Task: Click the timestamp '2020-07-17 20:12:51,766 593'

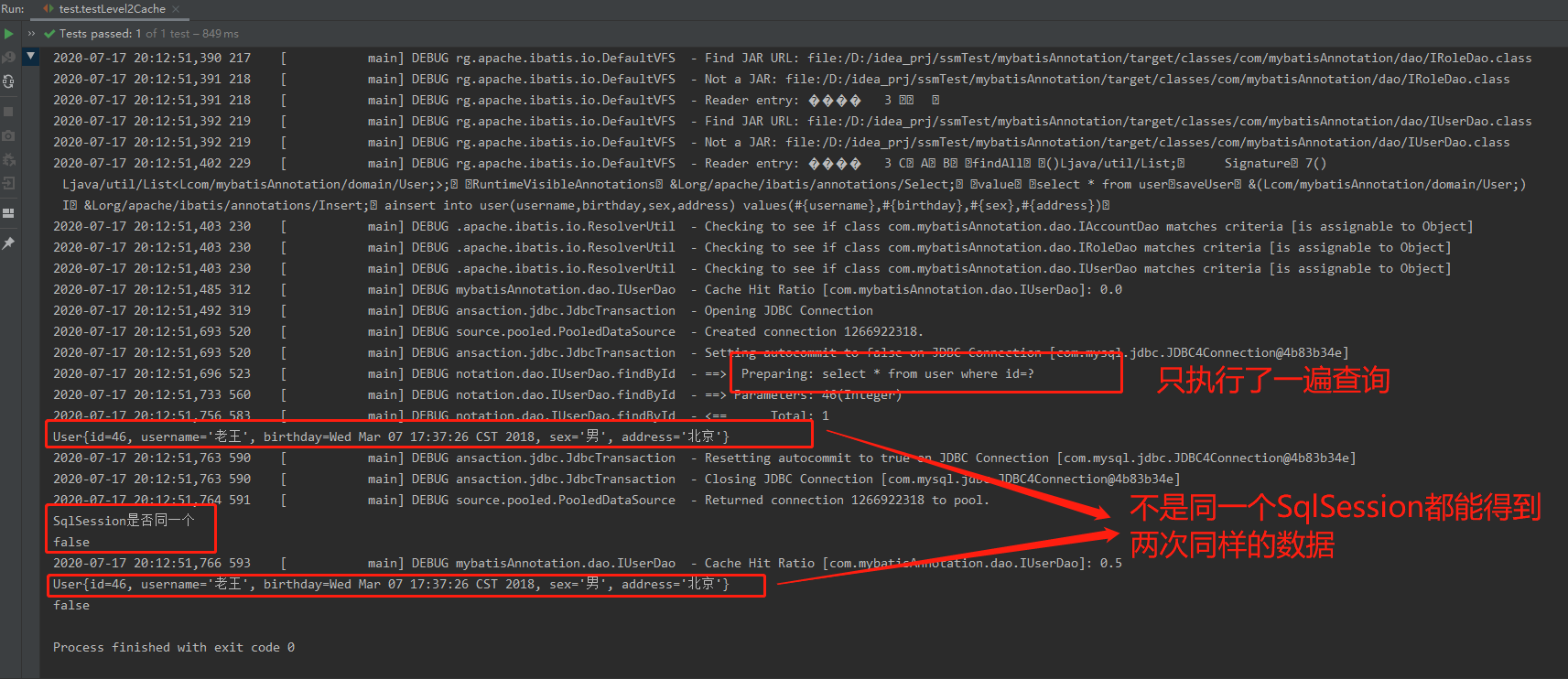Action: (x=152, y=563)
